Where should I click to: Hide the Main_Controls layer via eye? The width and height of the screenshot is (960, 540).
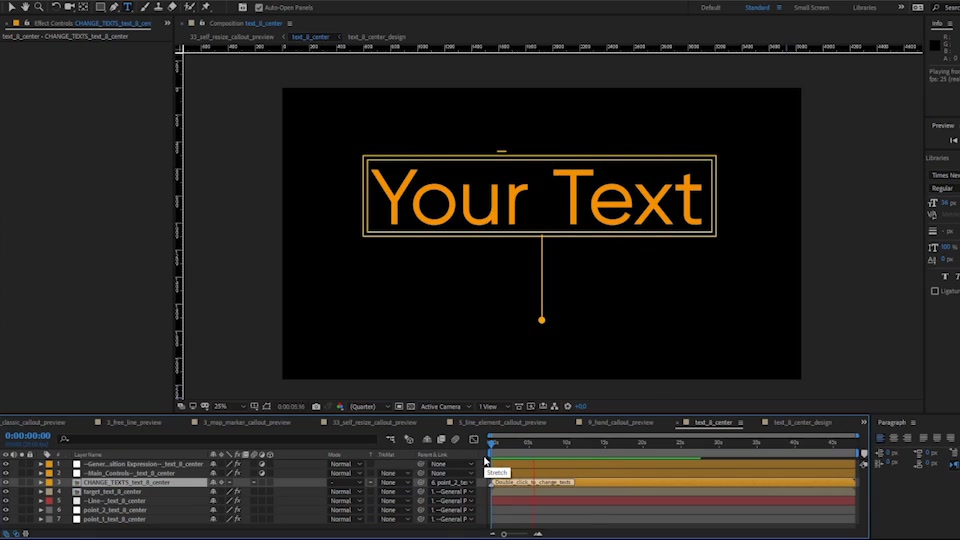pos(6,473)
